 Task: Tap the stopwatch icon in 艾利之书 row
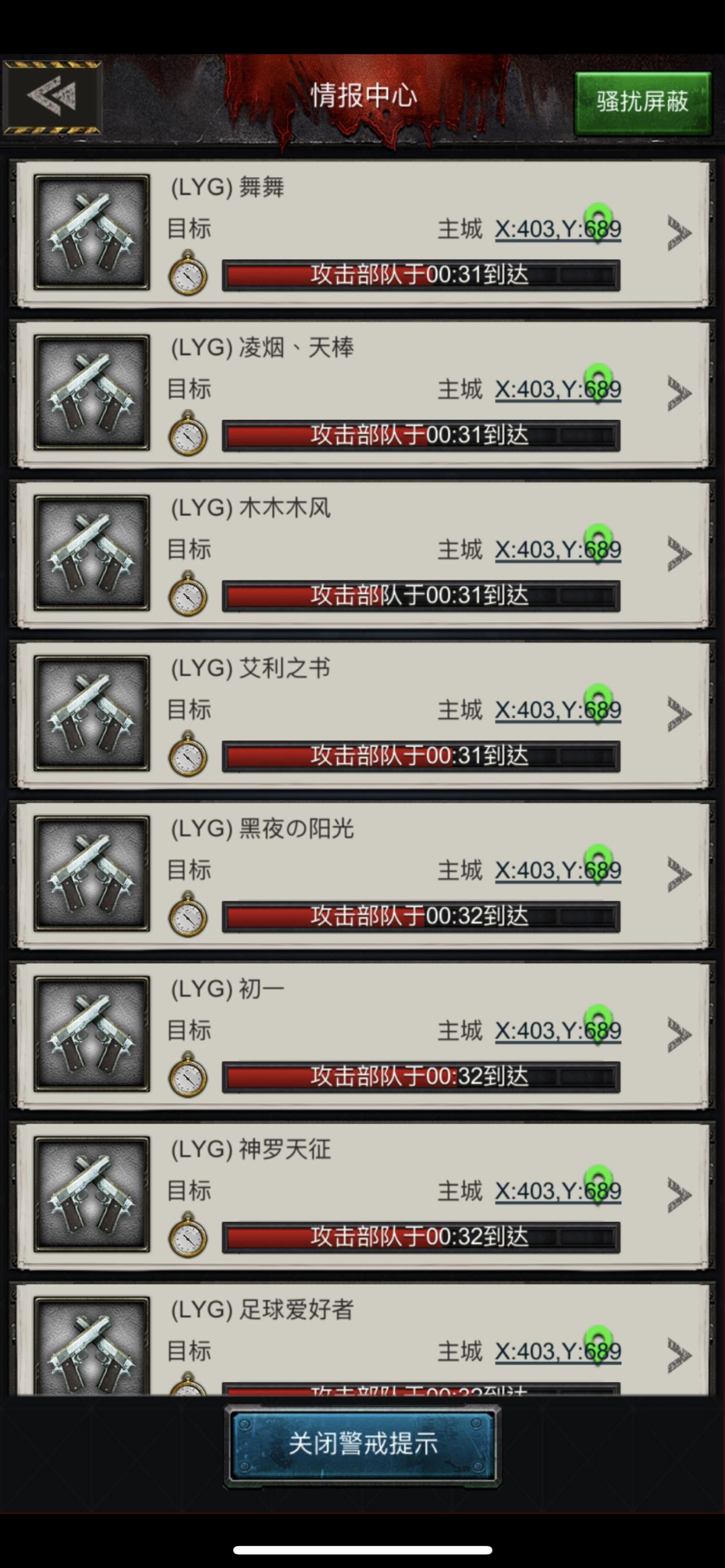tap(188, 755)
